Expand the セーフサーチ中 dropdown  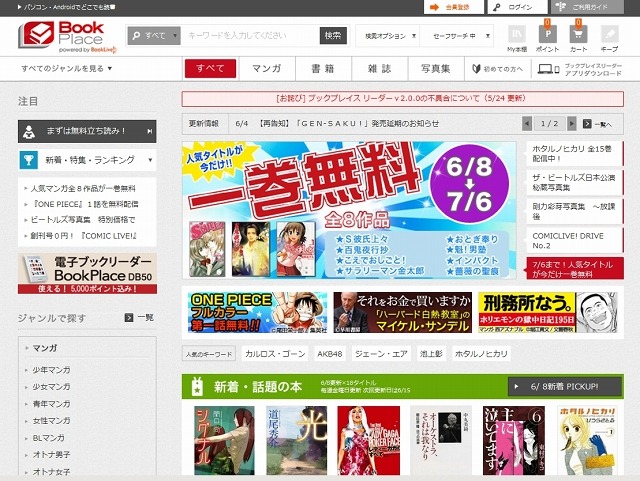click(x=456, y=36)
